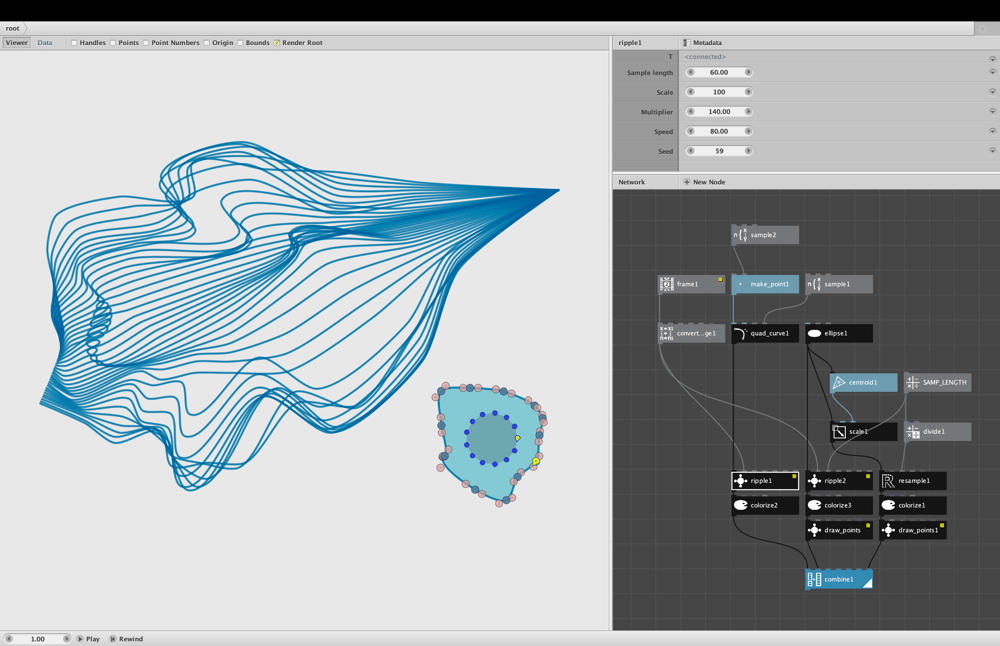
Task: Open the Scale parameter options arrow
Action: (x=992, y=92)
